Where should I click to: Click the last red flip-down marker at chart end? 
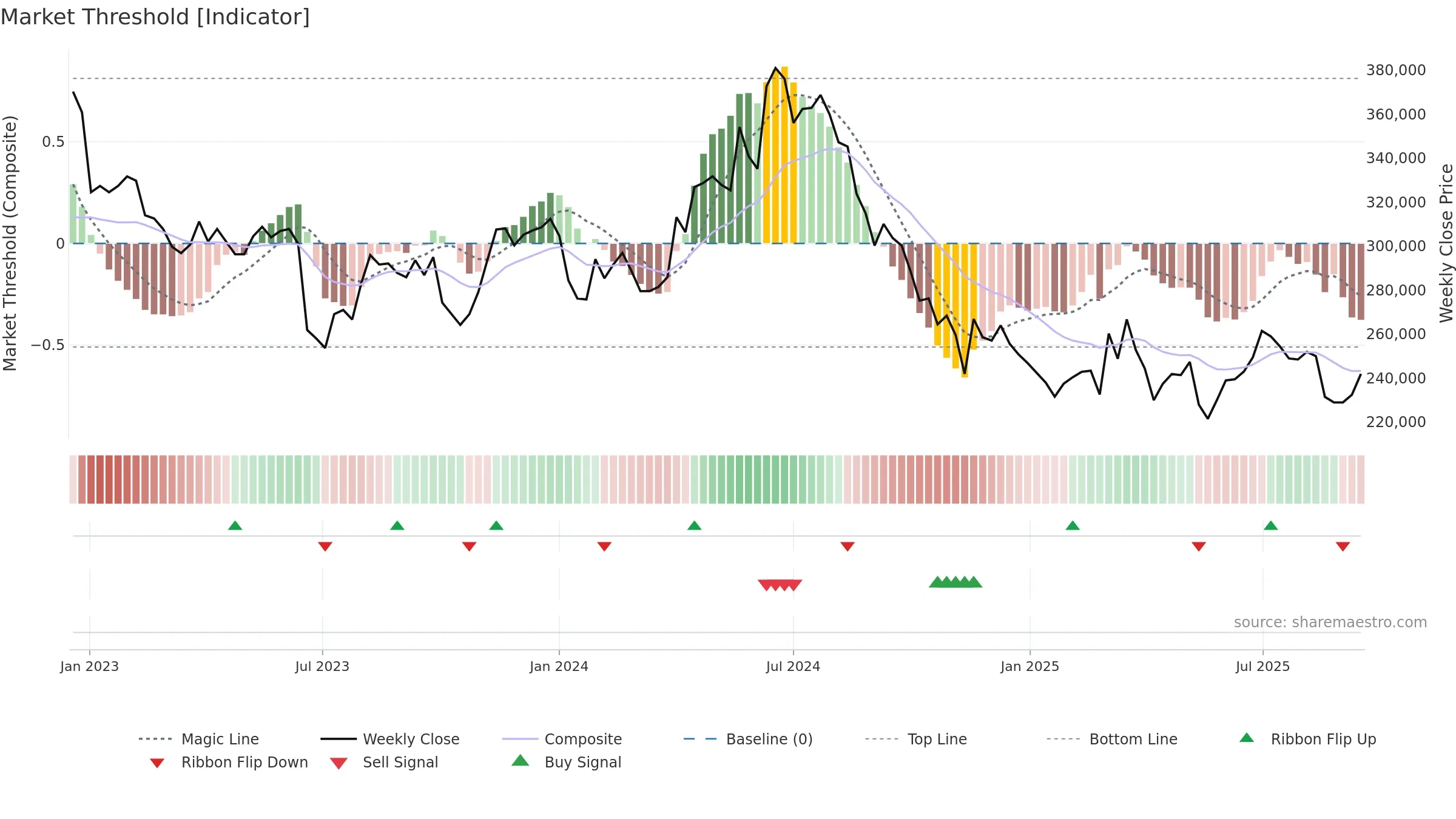[1343, 547]
